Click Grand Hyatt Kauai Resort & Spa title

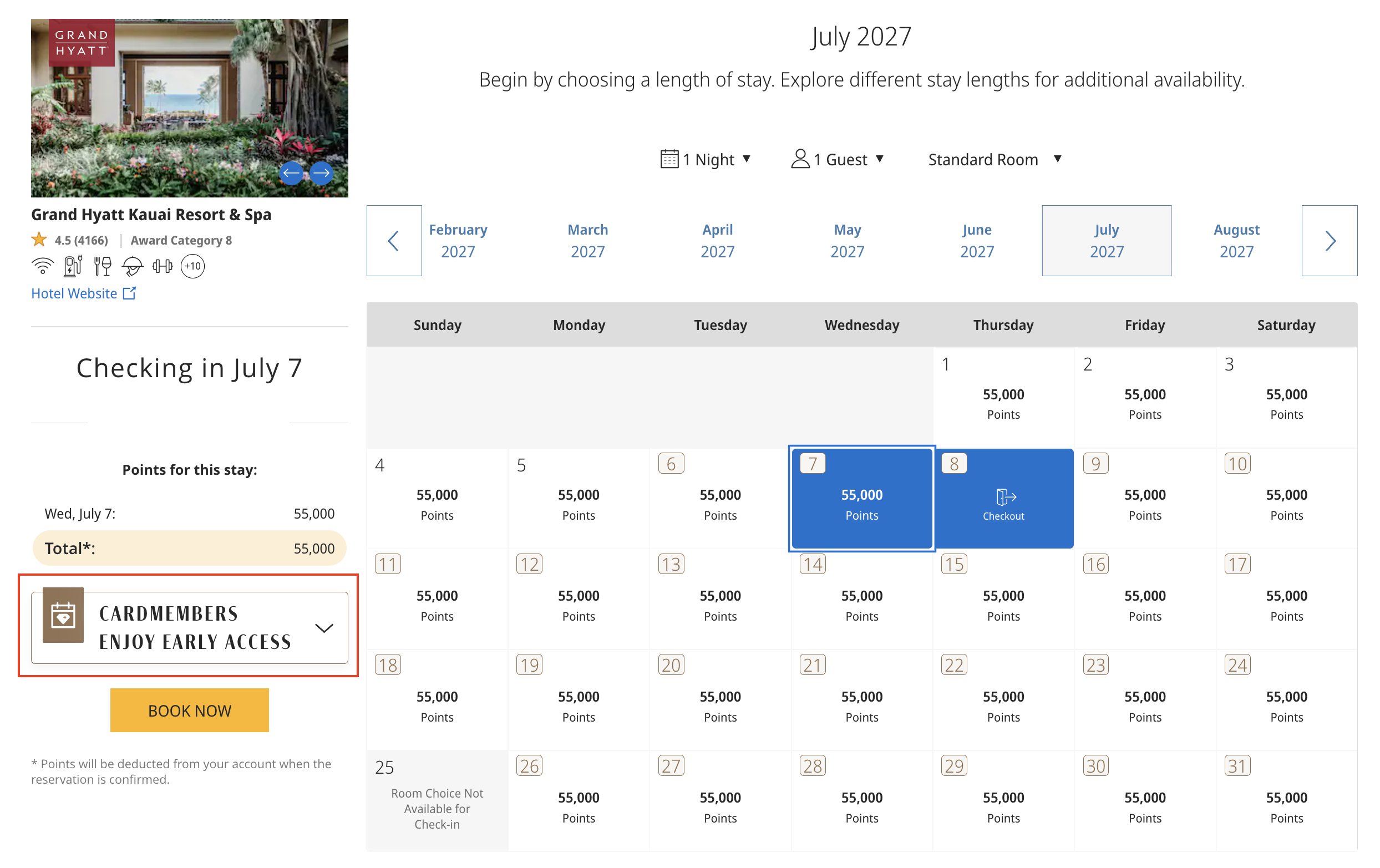tap(151, 214)
